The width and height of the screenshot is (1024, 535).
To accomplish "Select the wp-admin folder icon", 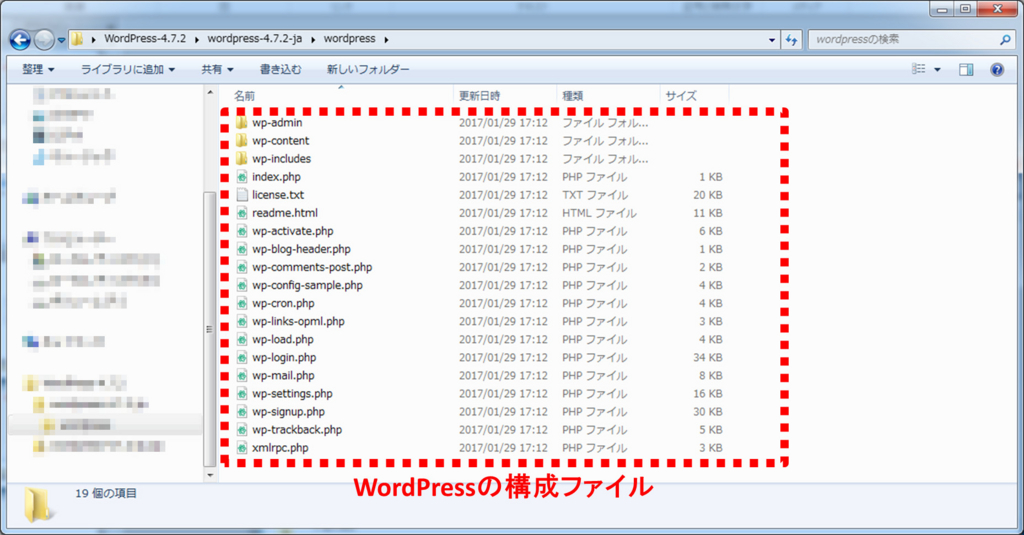I will pyautogui.click(x=242, y=122).
